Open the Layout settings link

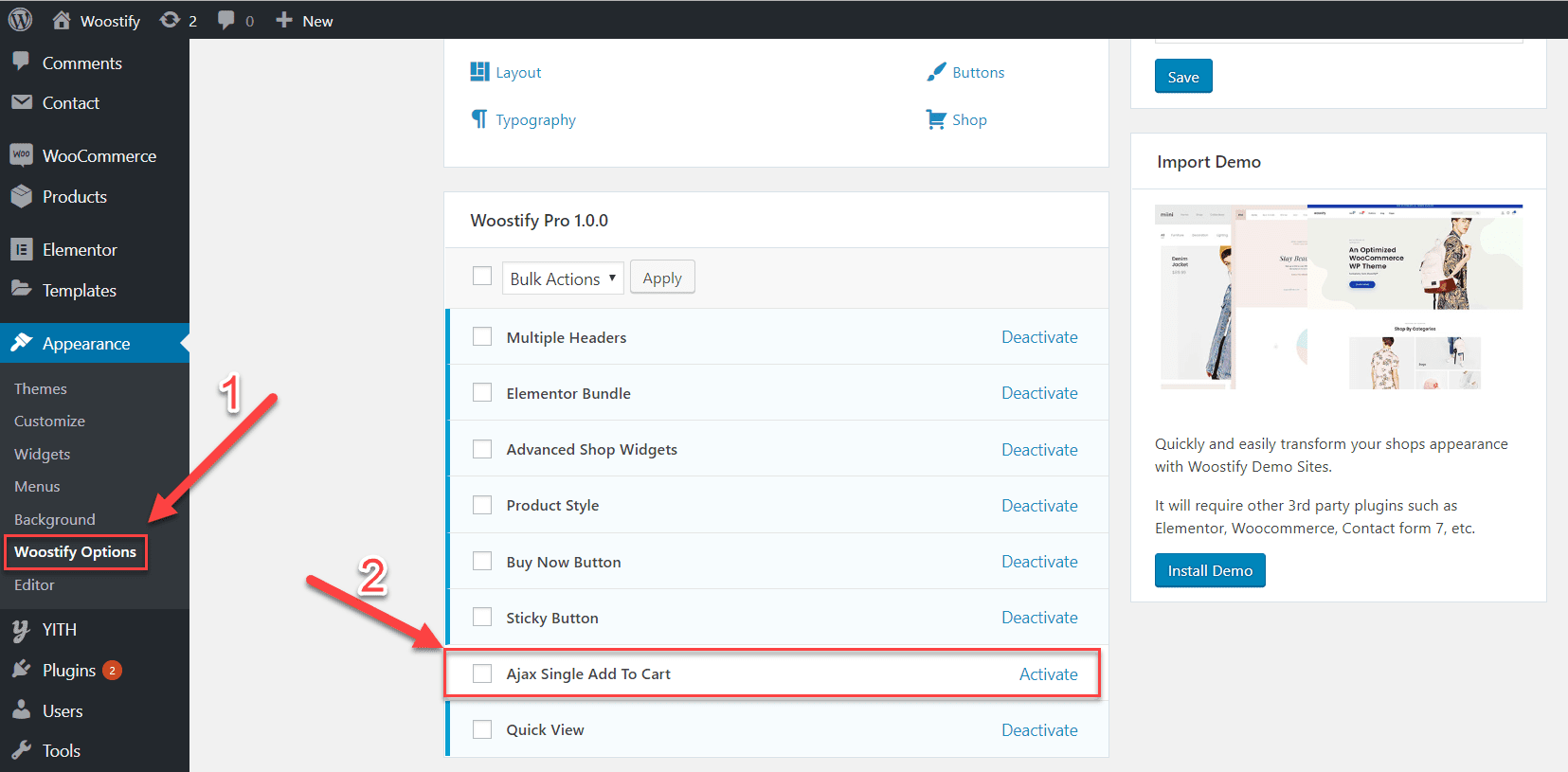518,72
